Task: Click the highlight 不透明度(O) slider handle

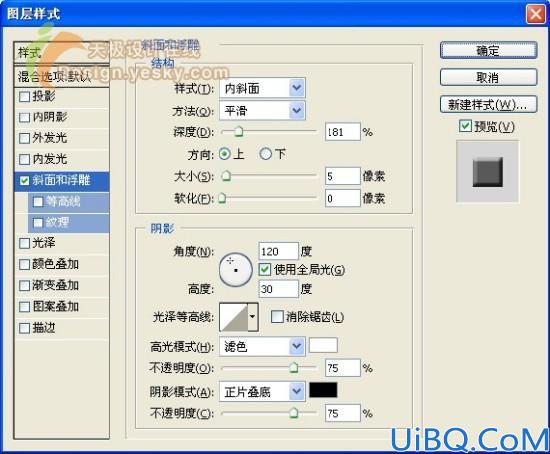Action: [294, 368]
